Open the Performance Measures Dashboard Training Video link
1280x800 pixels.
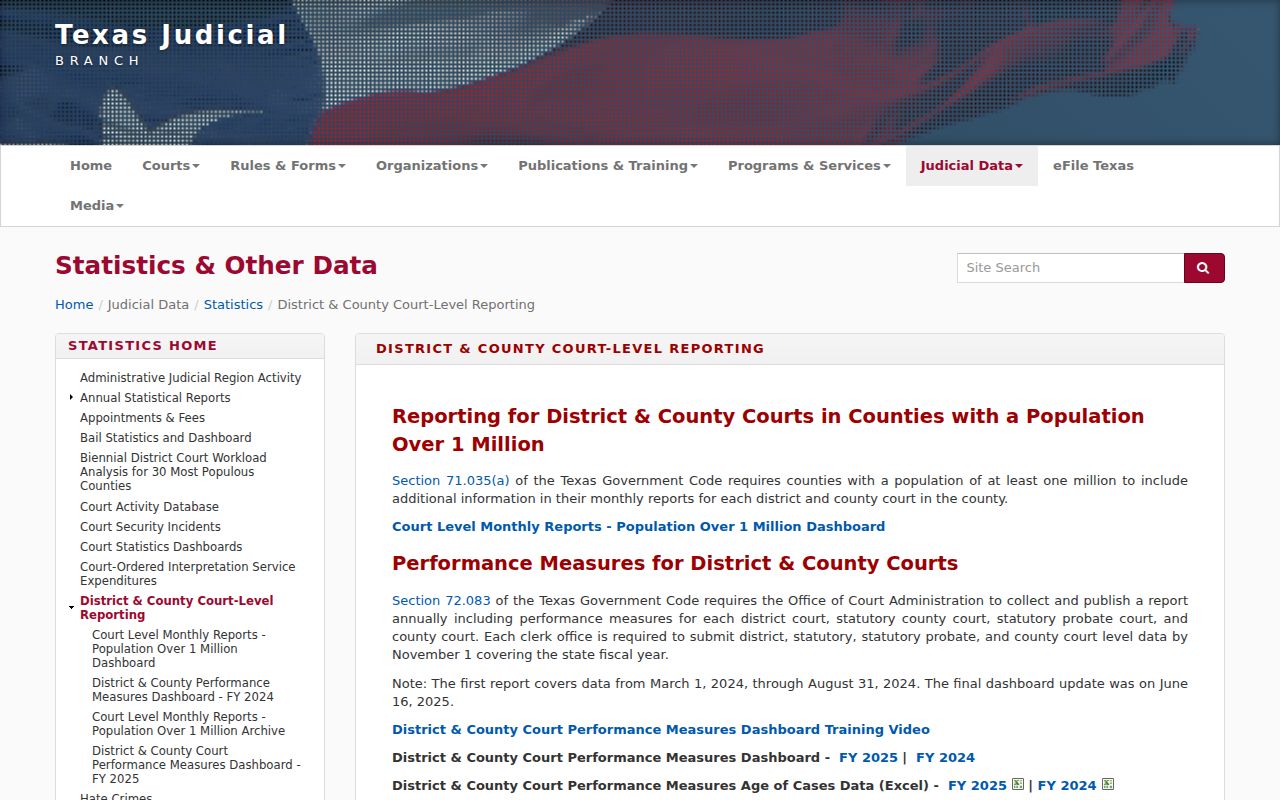(x=661, y=730)
